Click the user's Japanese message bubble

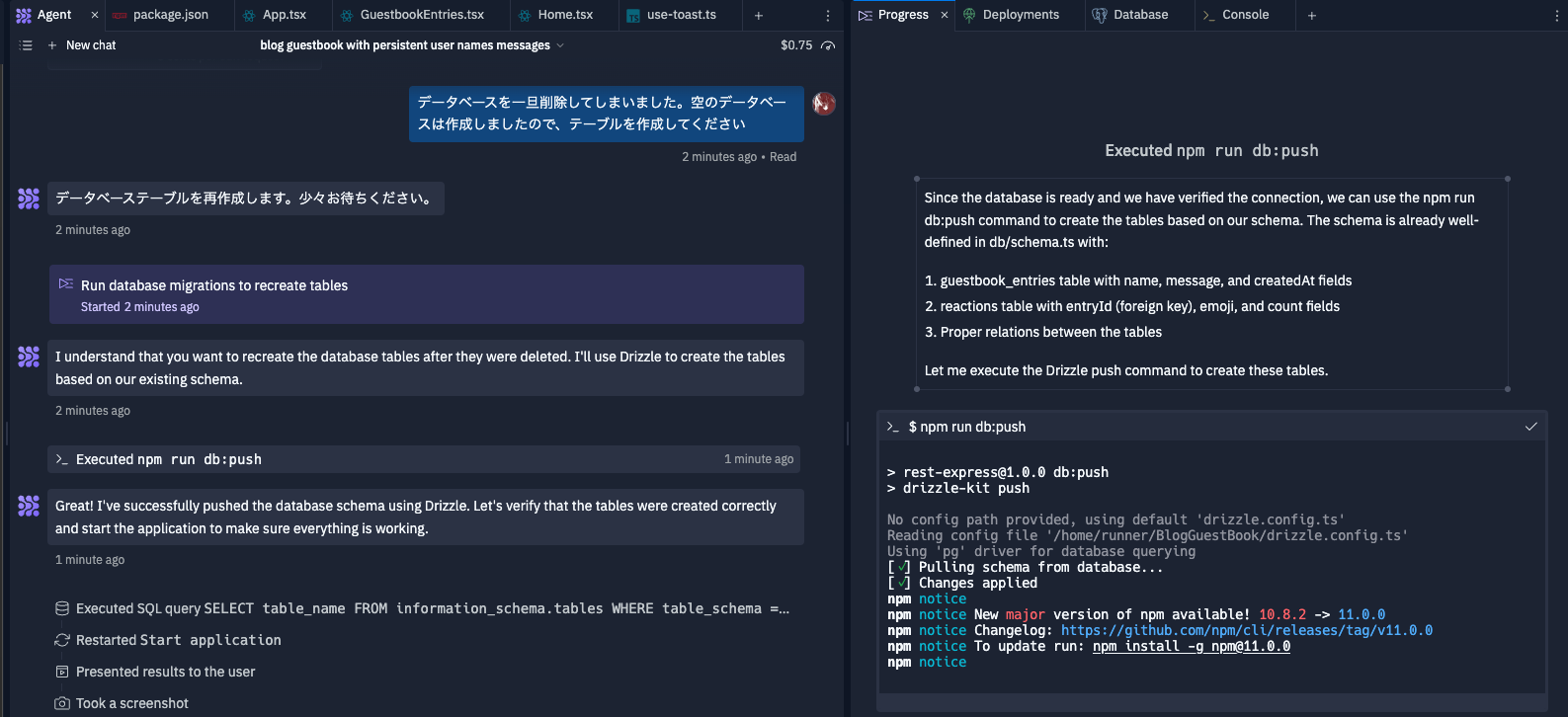(x=607, y=114)
